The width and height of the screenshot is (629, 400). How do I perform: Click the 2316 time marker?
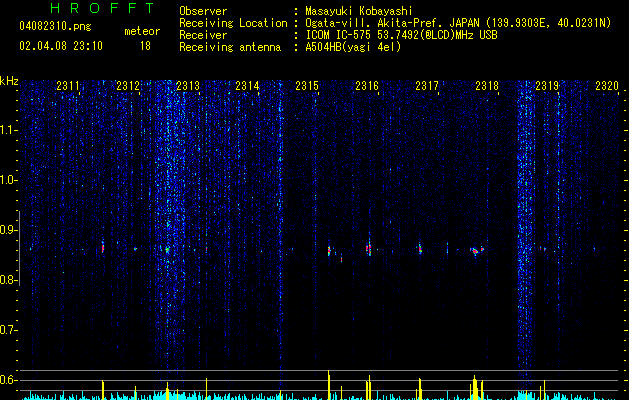367,86
